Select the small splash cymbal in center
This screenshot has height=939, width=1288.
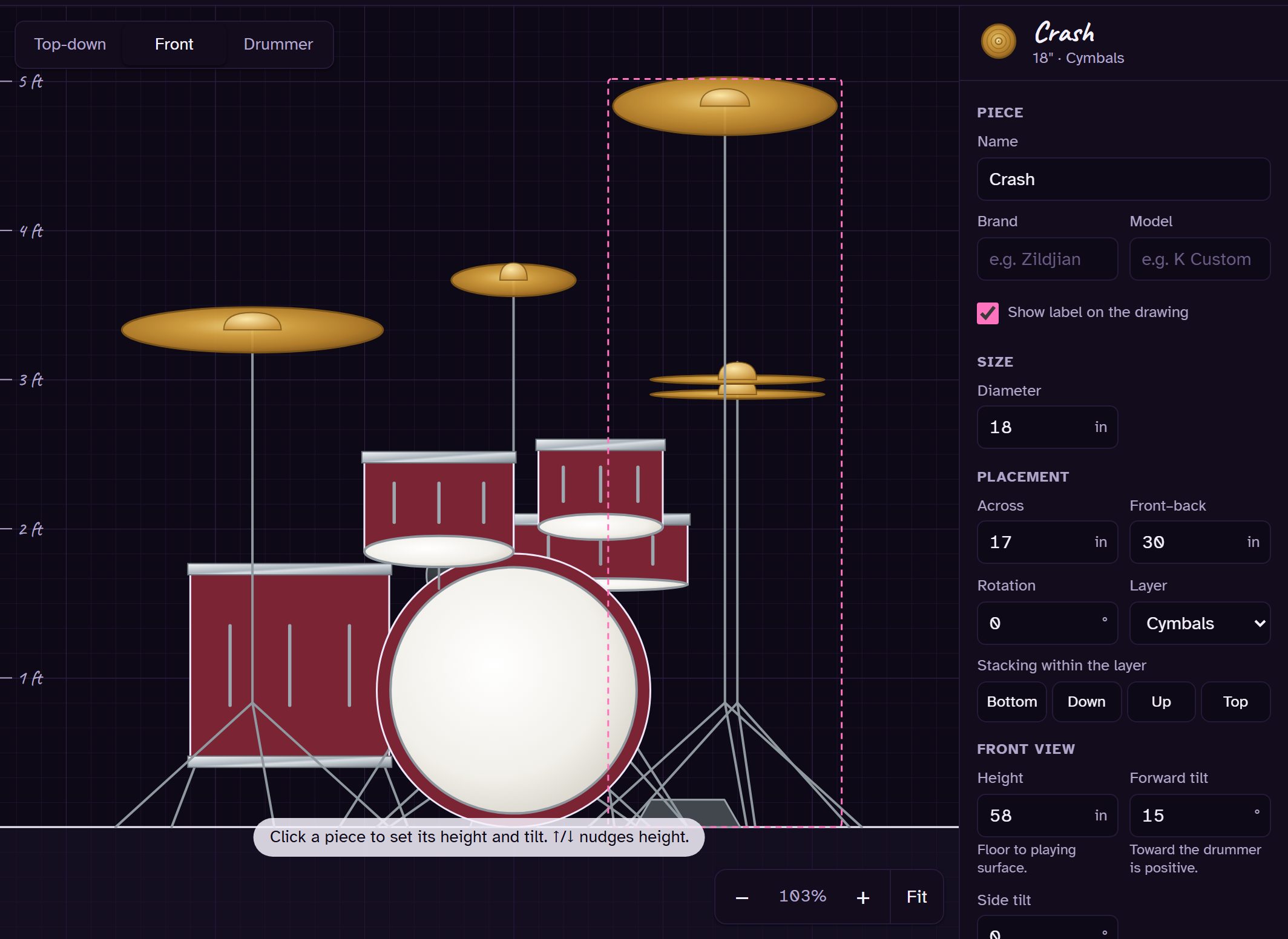pyautogui.click(x=513, y=280)
